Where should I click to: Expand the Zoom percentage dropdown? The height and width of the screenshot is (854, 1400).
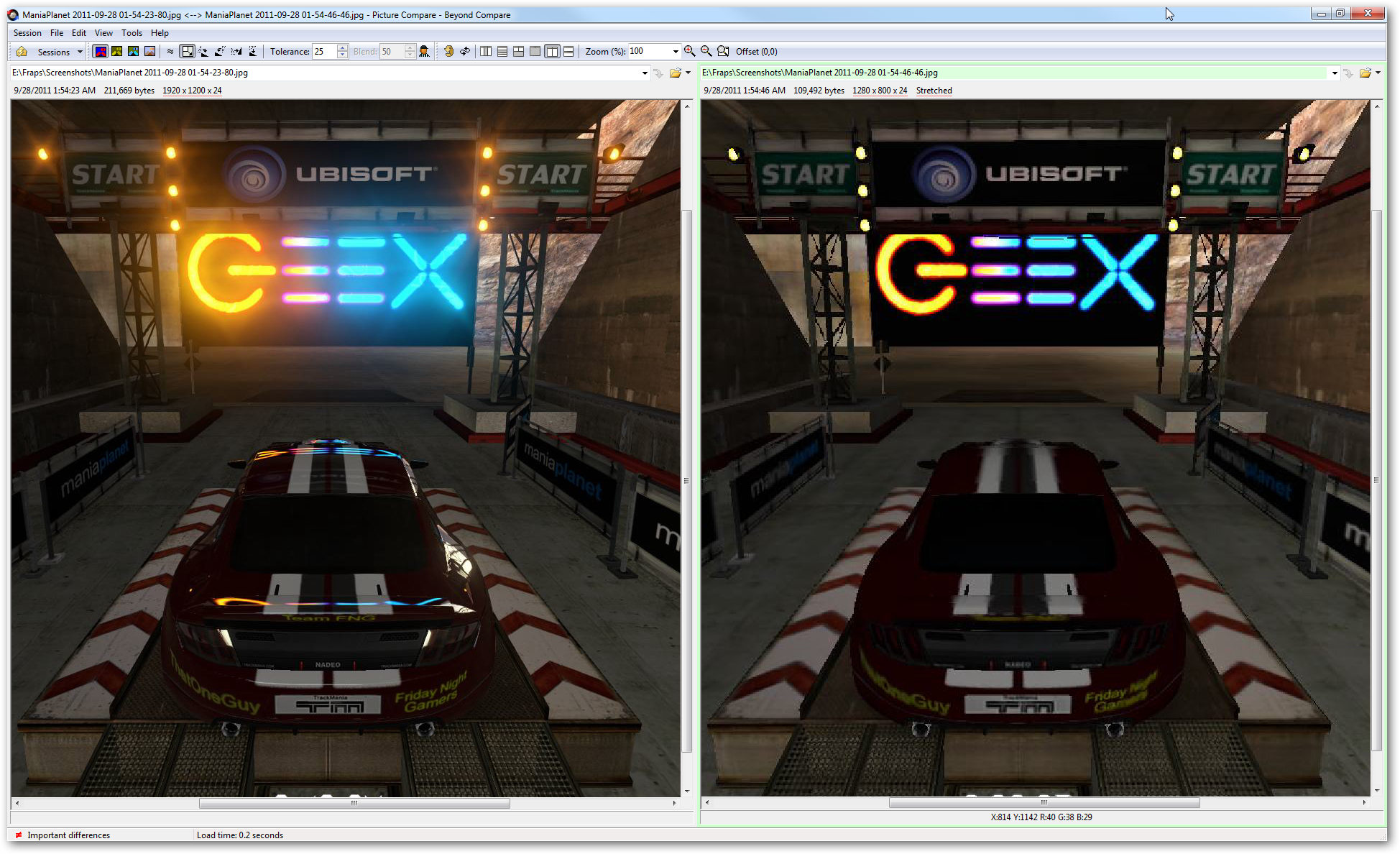coord(675,52)
